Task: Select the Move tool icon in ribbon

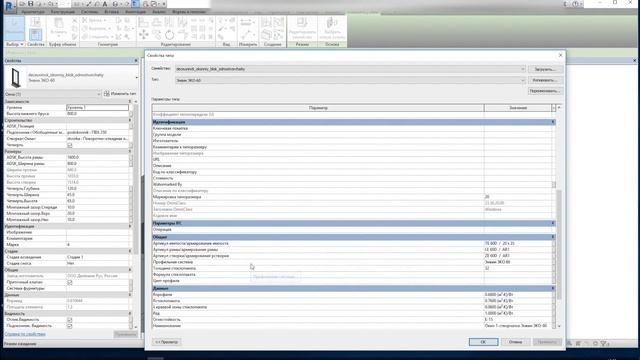Action: tap(144, 35)
